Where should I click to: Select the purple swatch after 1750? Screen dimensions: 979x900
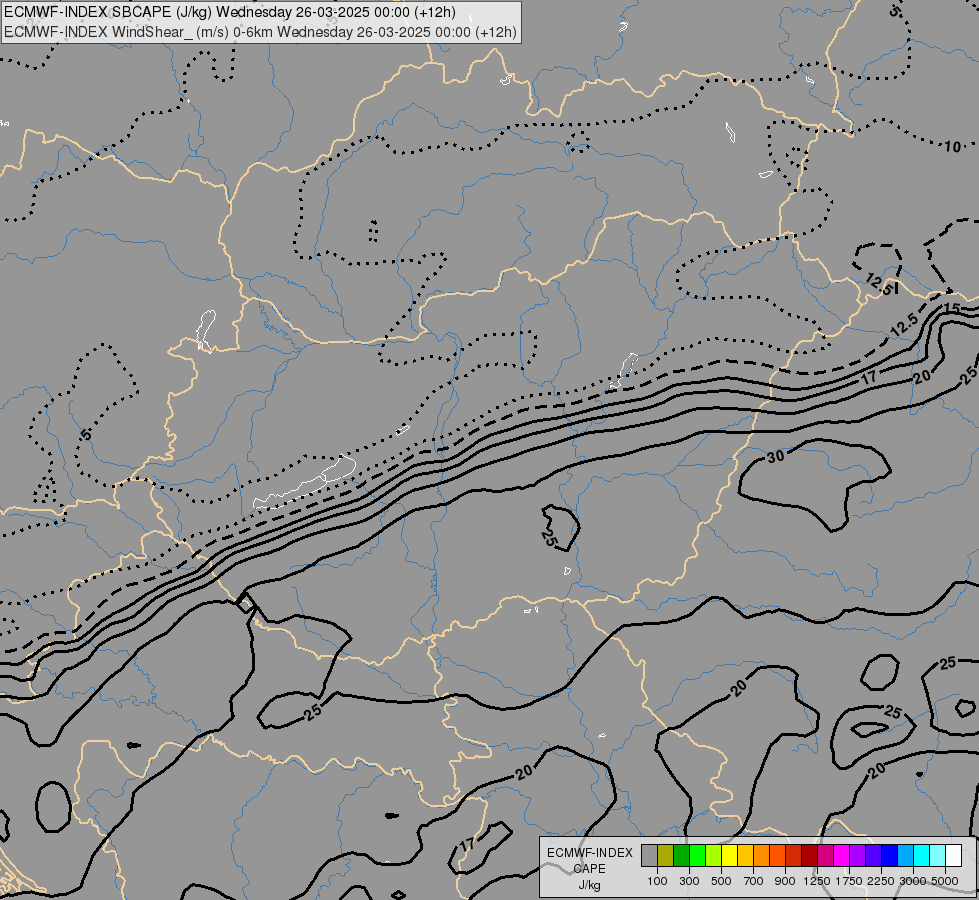(x=858, y=856)
